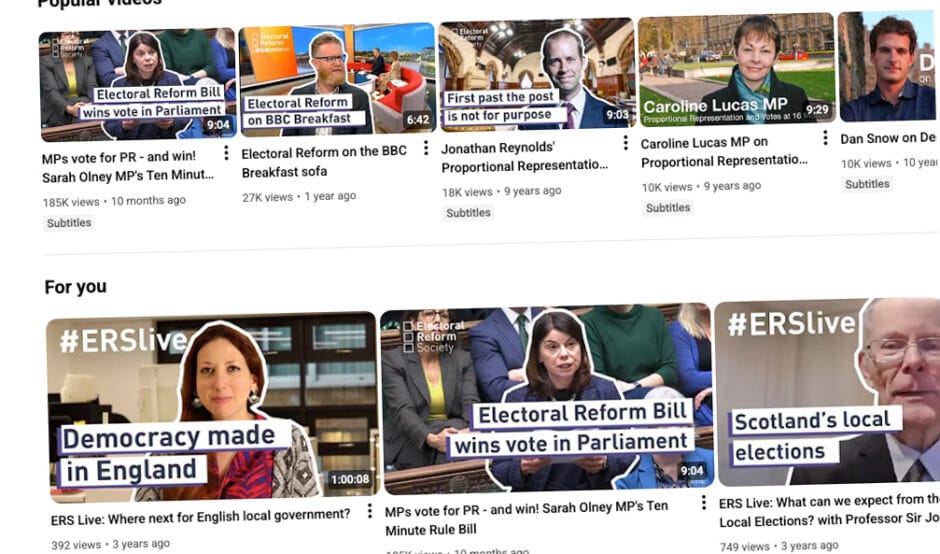
Task: Open options for BBC Breakfast sofa video
Action: pyautogui.click(x=426, y=147)
